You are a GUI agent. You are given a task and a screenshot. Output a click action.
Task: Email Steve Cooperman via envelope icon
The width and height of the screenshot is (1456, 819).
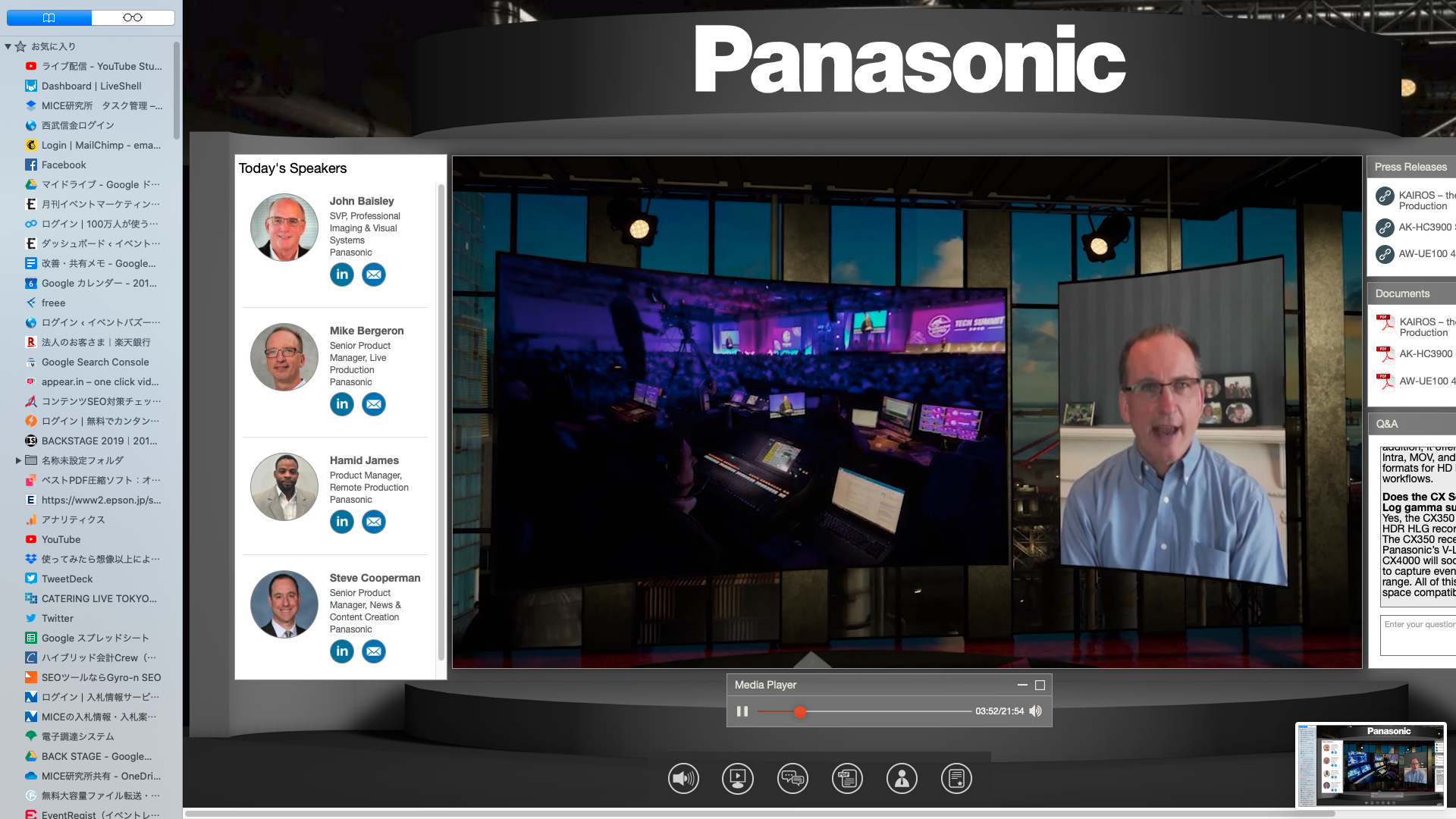pyautogui.click(x=374, y=651)
